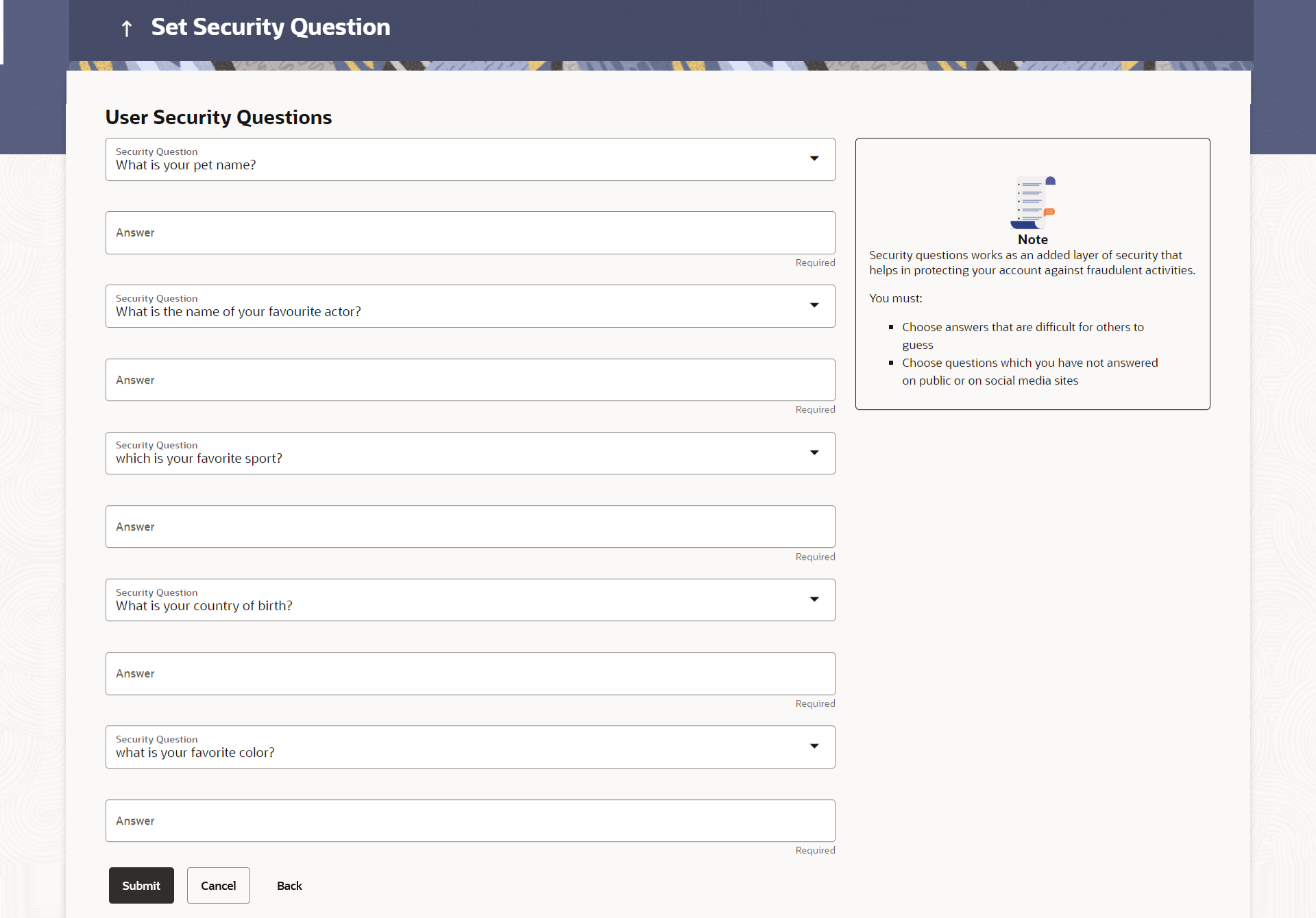Open dropdown arrow for pet name question
Image resolution: width=1316 pixels, height=918 pixels.
814,159
